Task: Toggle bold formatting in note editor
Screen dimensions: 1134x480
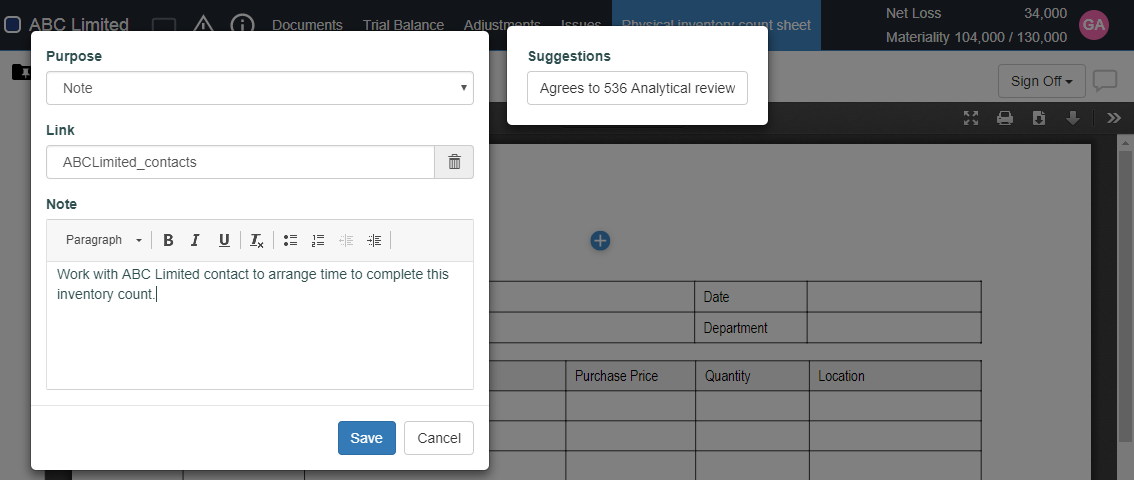Action: [x=168, y=240]
